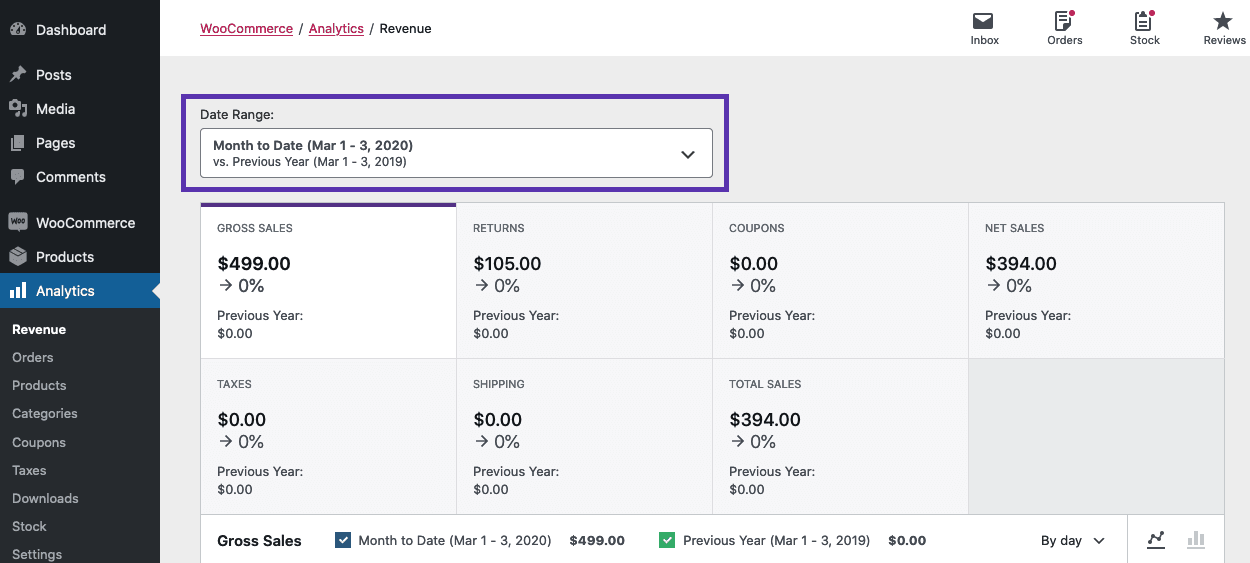Uncheck the Month to Date checkbox

click(x=343, y=540)
